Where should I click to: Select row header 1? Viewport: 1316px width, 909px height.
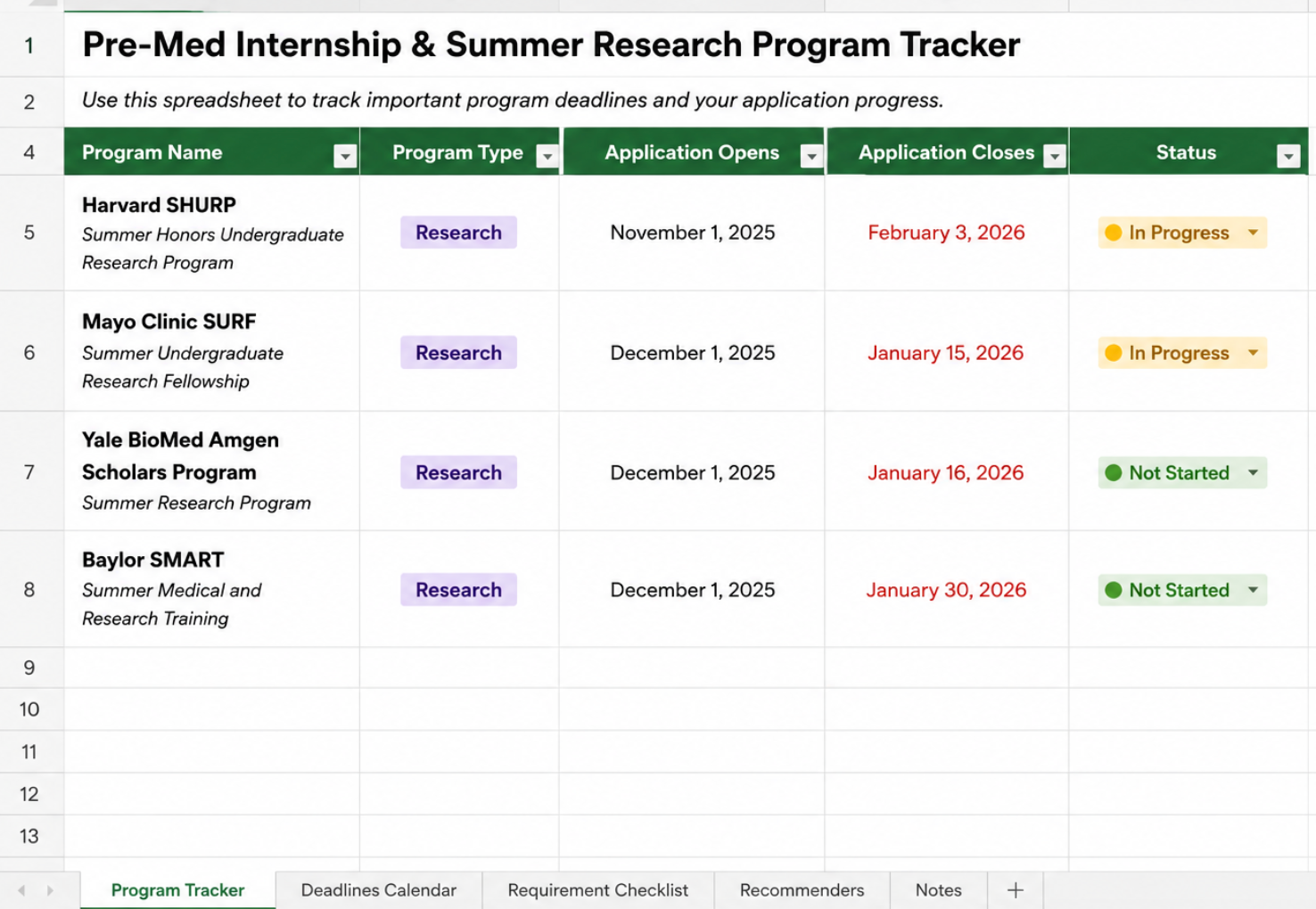pyautogui.click(x=29, y=45)
